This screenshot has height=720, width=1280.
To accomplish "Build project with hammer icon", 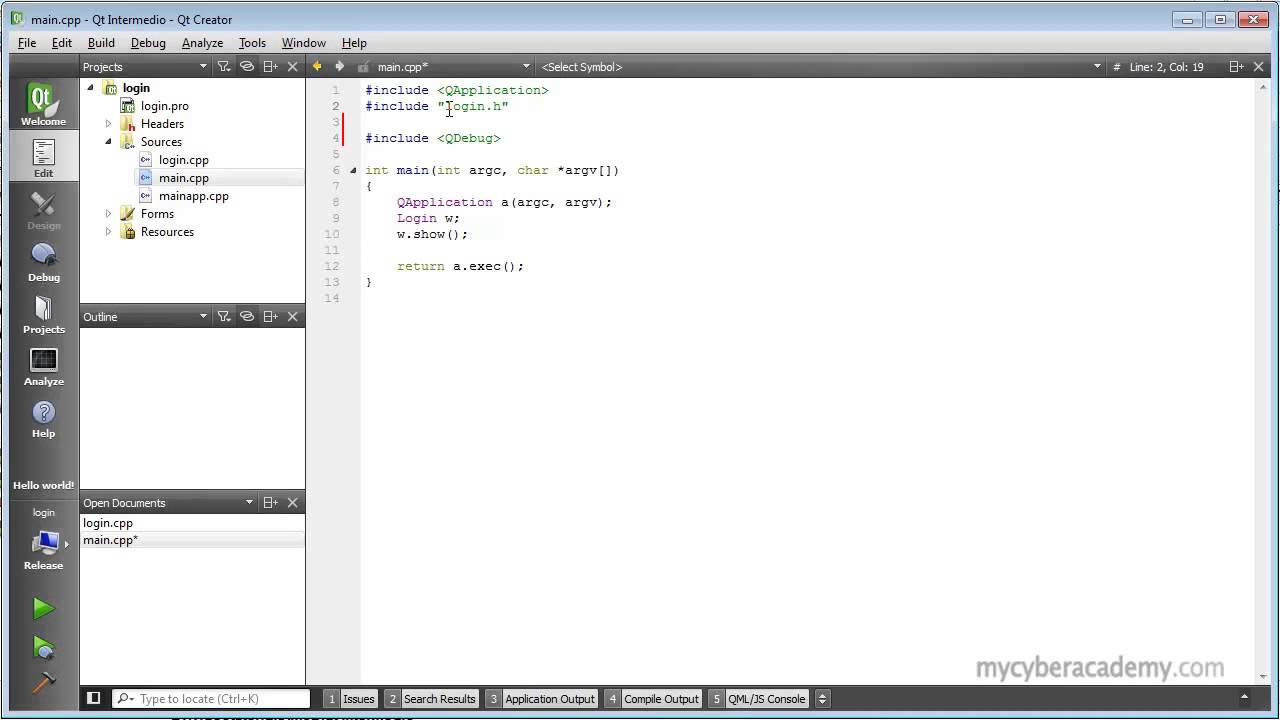I will point(43,682).
